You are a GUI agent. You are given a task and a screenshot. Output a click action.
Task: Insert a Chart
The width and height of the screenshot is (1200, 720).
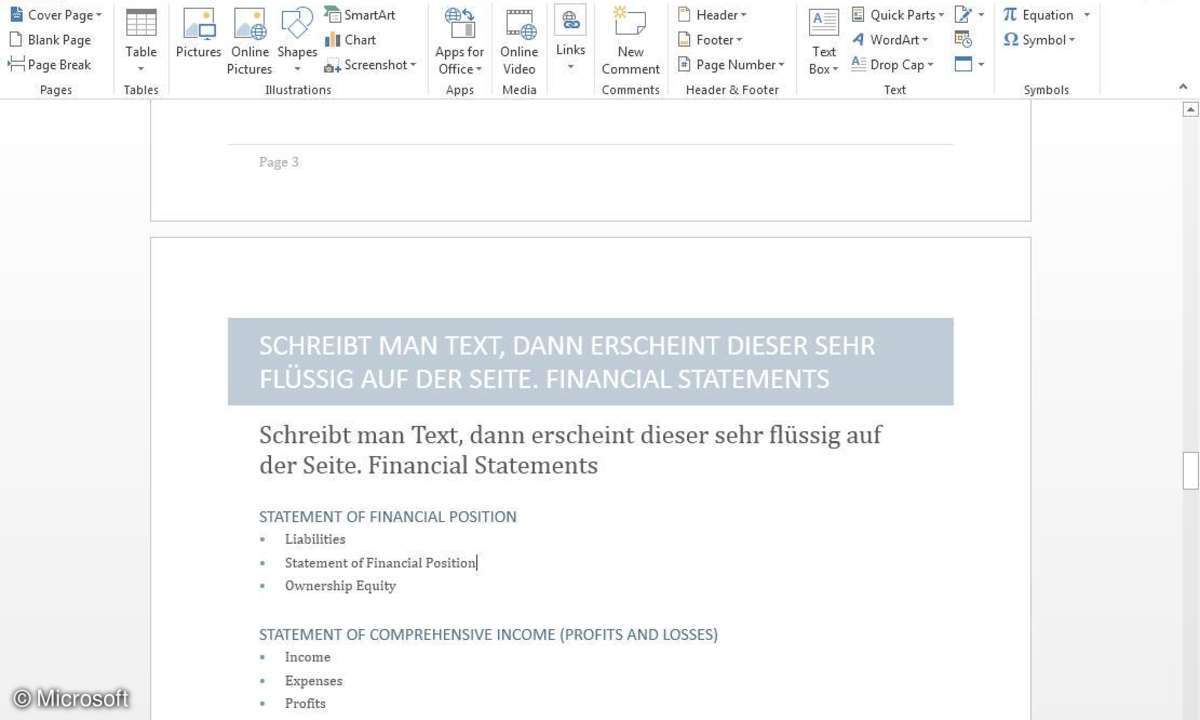350,40
